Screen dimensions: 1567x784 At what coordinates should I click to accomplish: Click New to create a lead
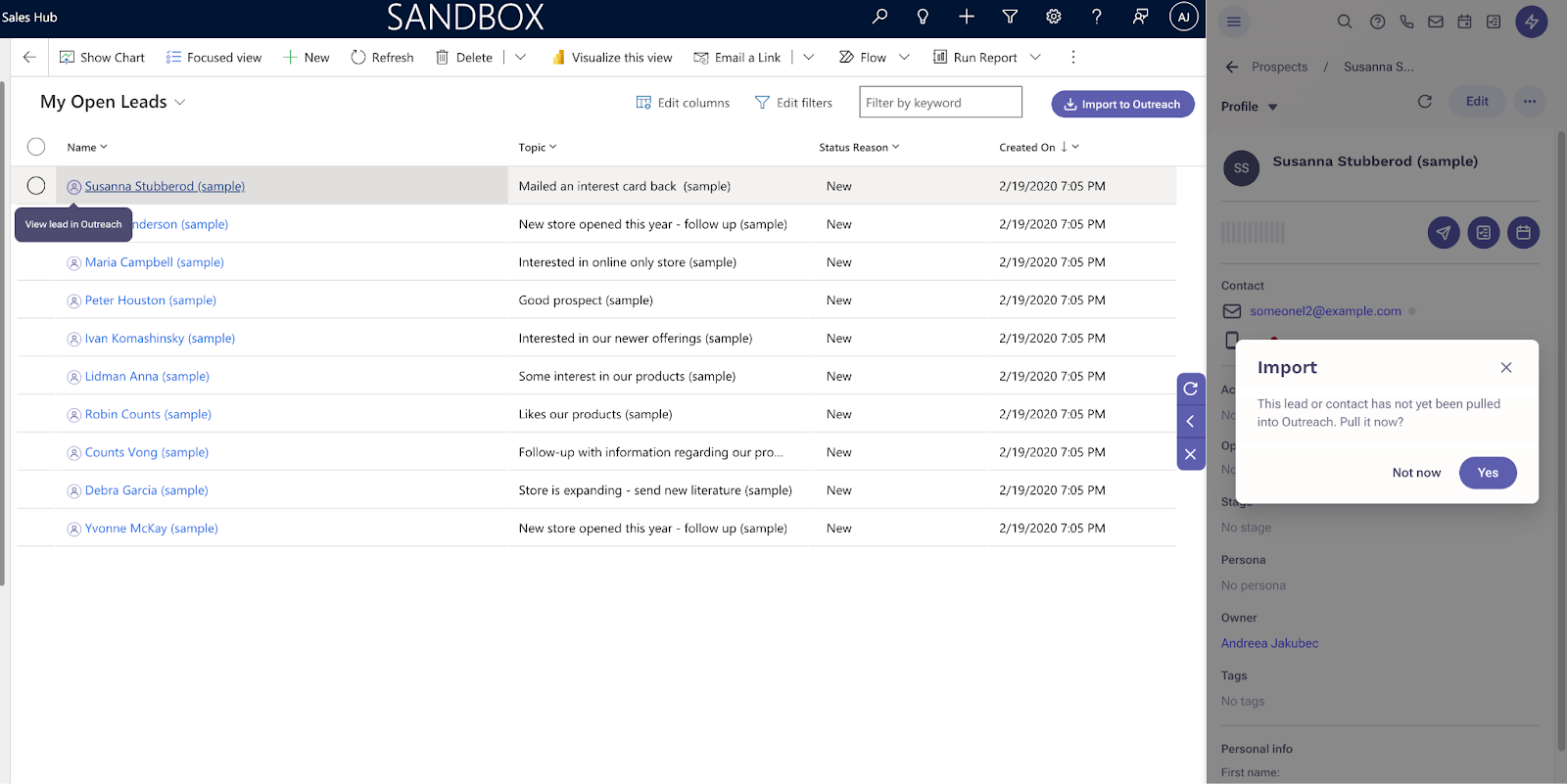click(307, 57)
